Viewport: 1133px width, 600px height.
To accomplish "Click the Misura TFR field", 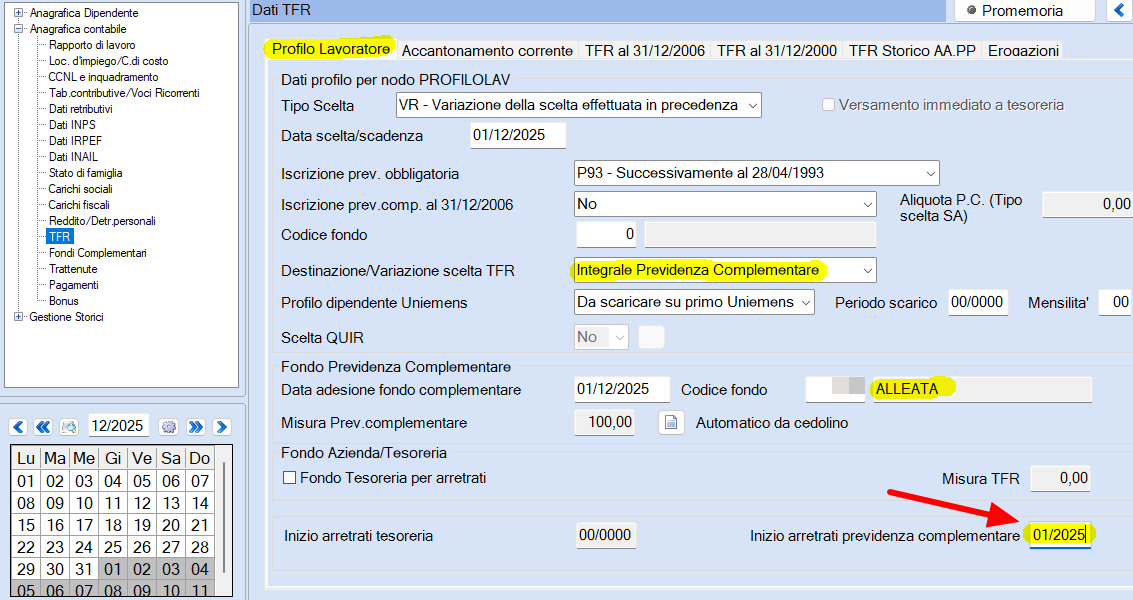I will 1060,478.
